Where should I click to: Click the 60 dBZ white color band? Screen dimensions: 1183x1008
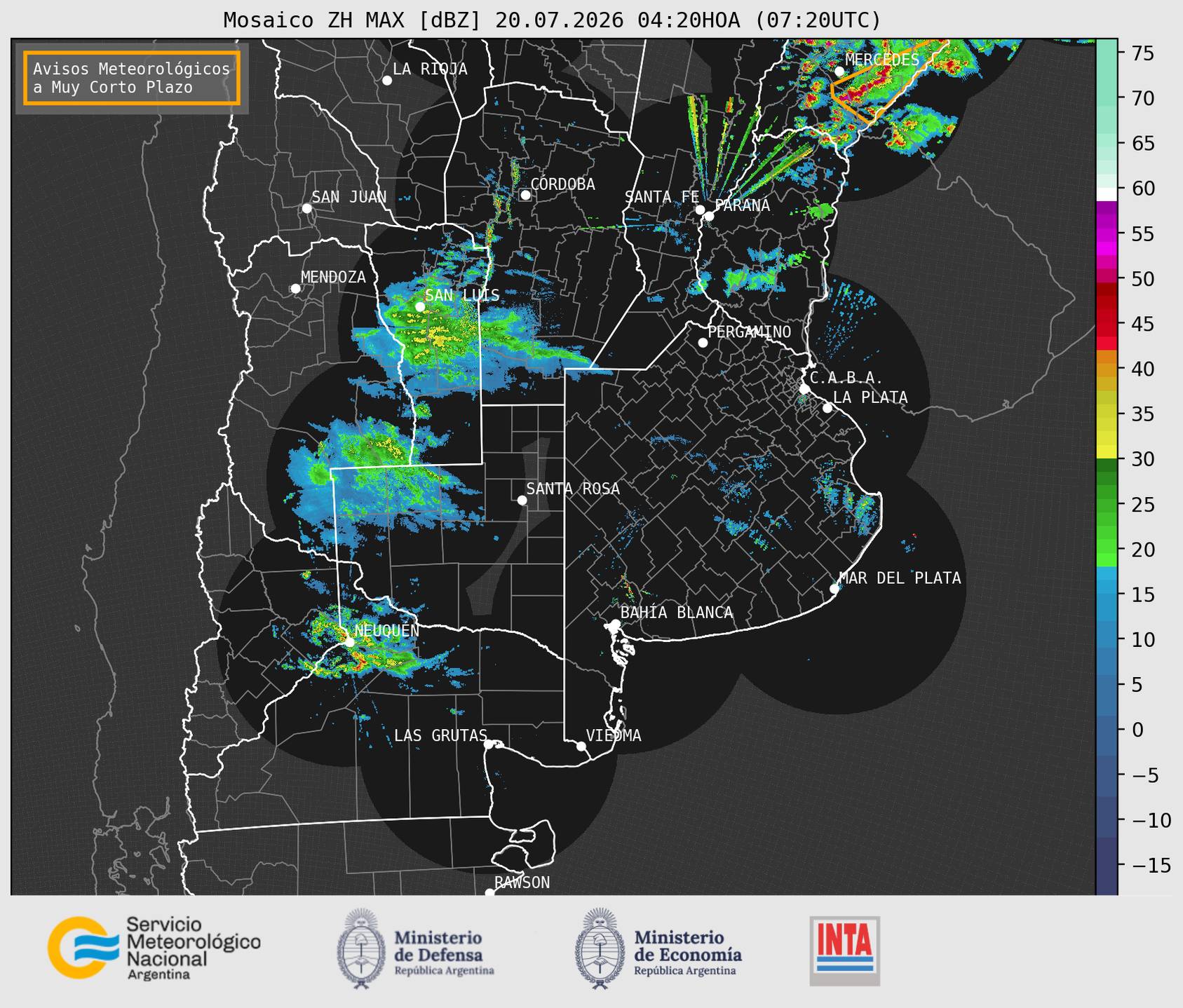tap(1107, 194)
